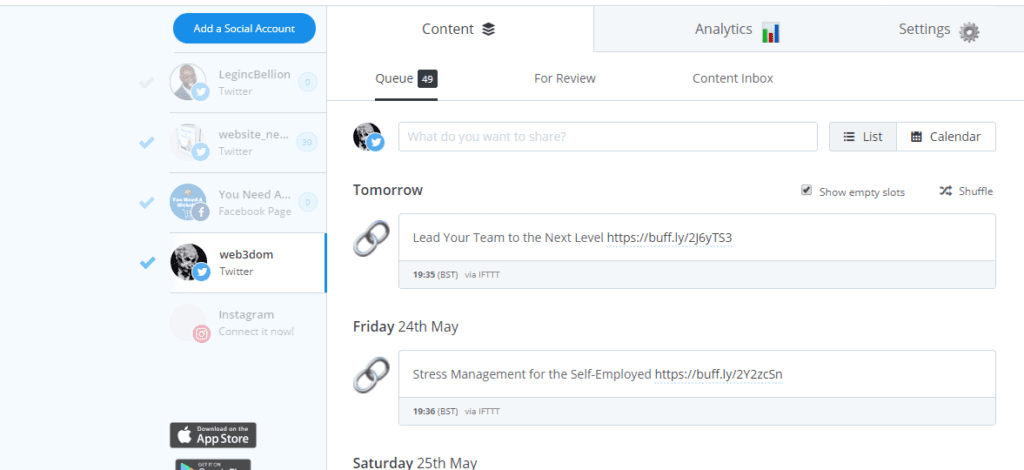Open the buff.ly/2J6yTS3 link

point(669,238)
